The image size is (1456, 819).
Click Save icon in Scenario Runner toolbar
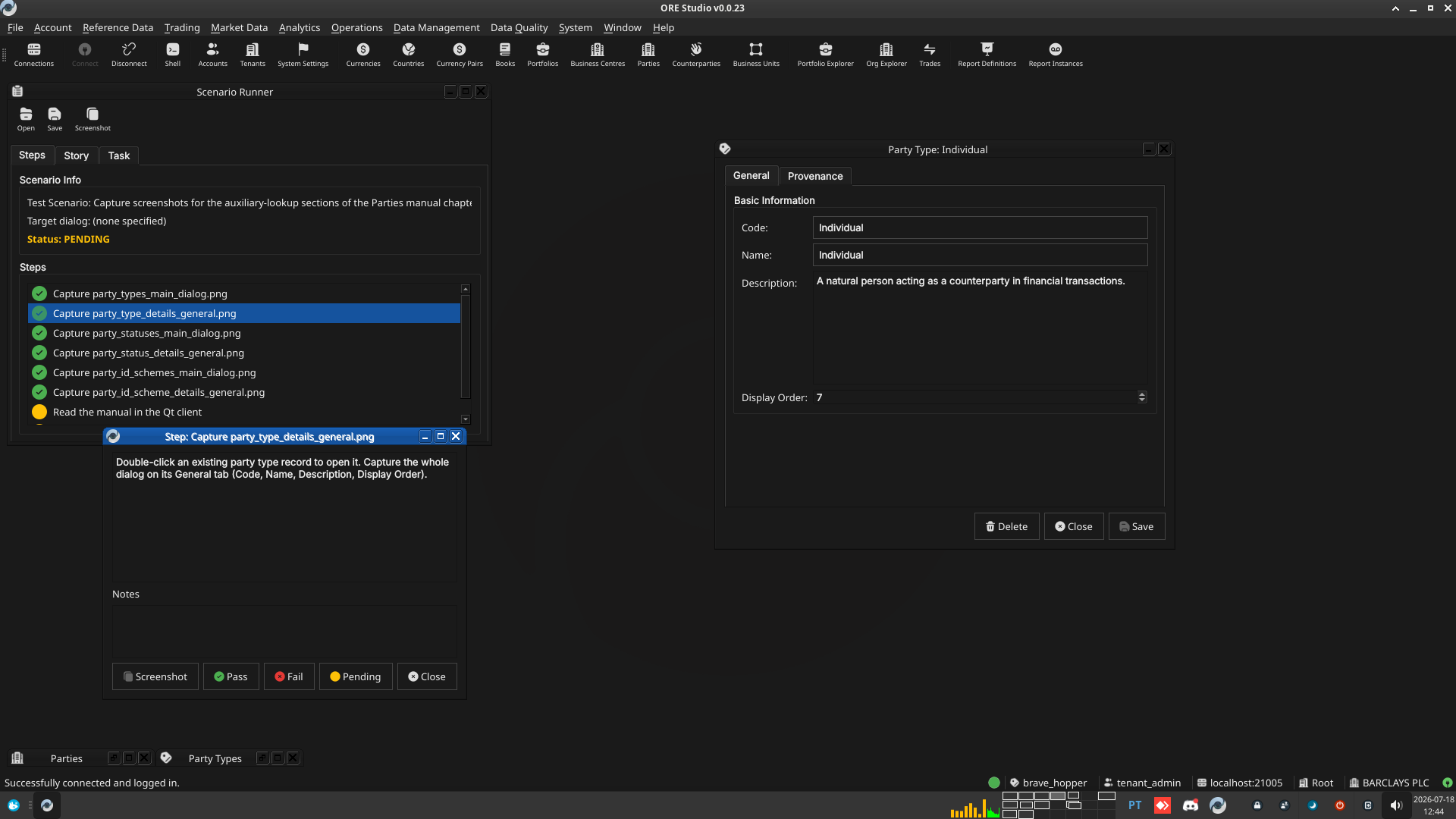(55, 119)
